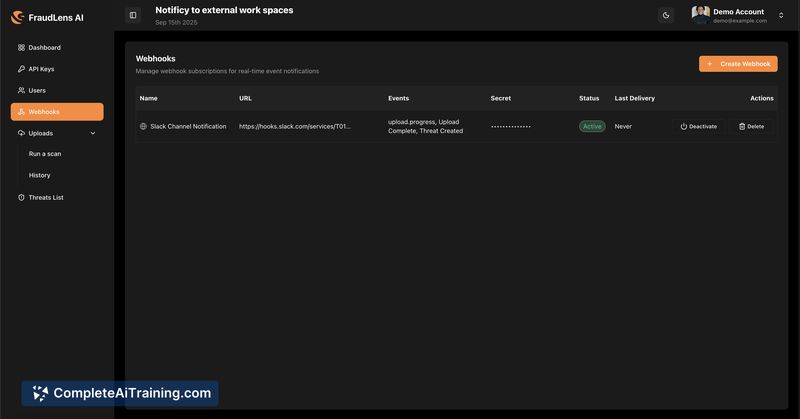Click the Never last delivery value
This screenshot has width=800, height=419.
point(623,127)
